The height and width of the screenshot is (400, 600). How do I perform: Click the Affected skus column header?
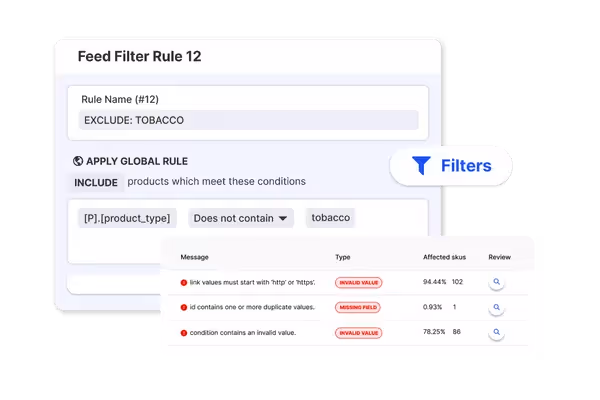click(444, 257)
